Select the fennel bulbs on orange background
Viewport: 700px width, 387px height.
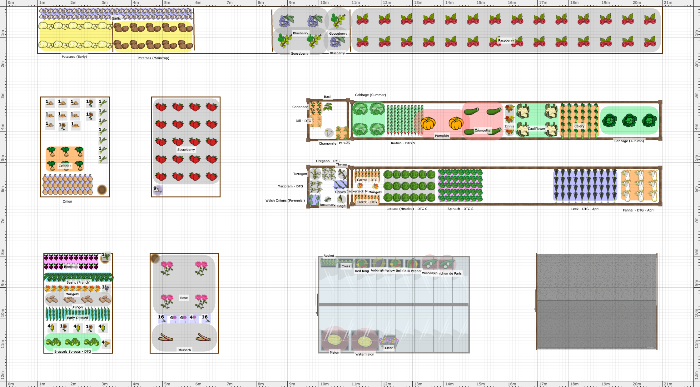pos(639,185)
